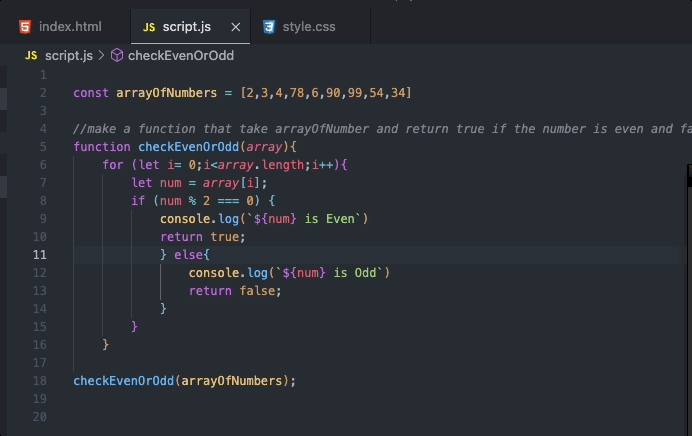692x436 pixels.
Task: Click 'is Odd' string on line 12
Action: pos(355,273)
